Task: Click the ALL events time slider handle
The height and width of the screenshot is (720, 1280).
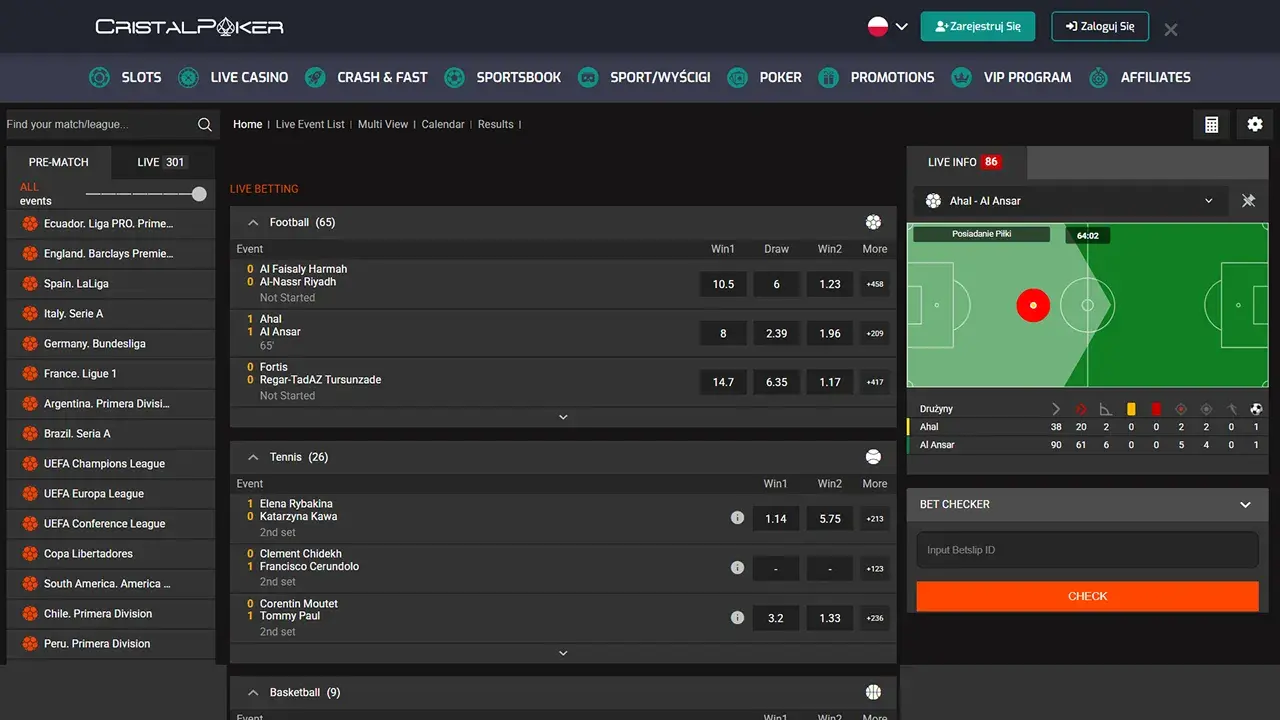Action: (199, 194)
